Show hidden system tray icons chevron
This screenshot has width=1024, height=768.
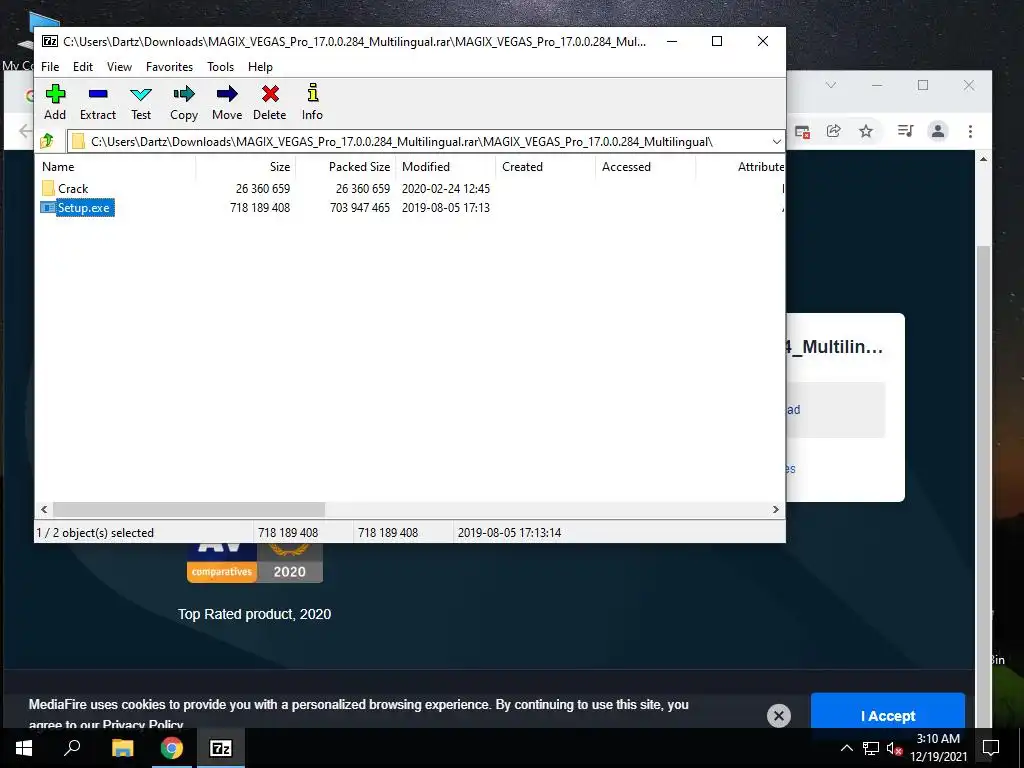[846, 748]
